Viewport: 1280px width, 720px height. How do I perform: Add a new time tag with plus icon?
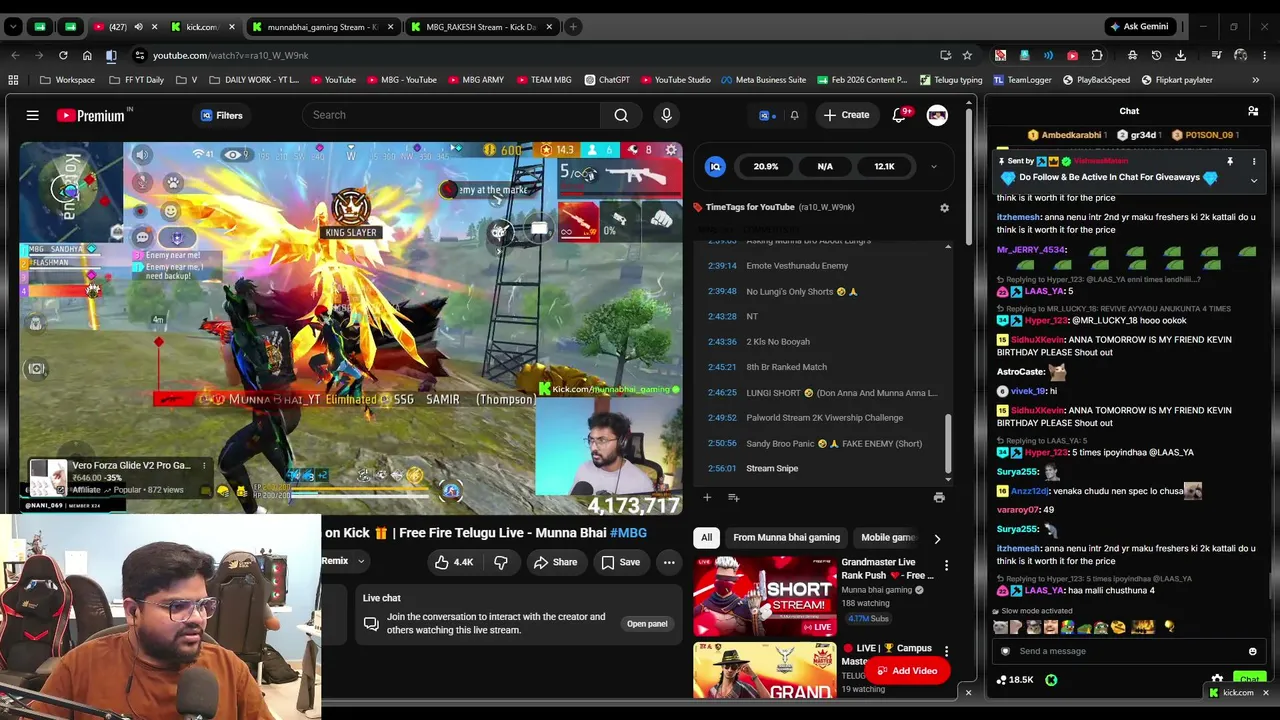point(707,497)
